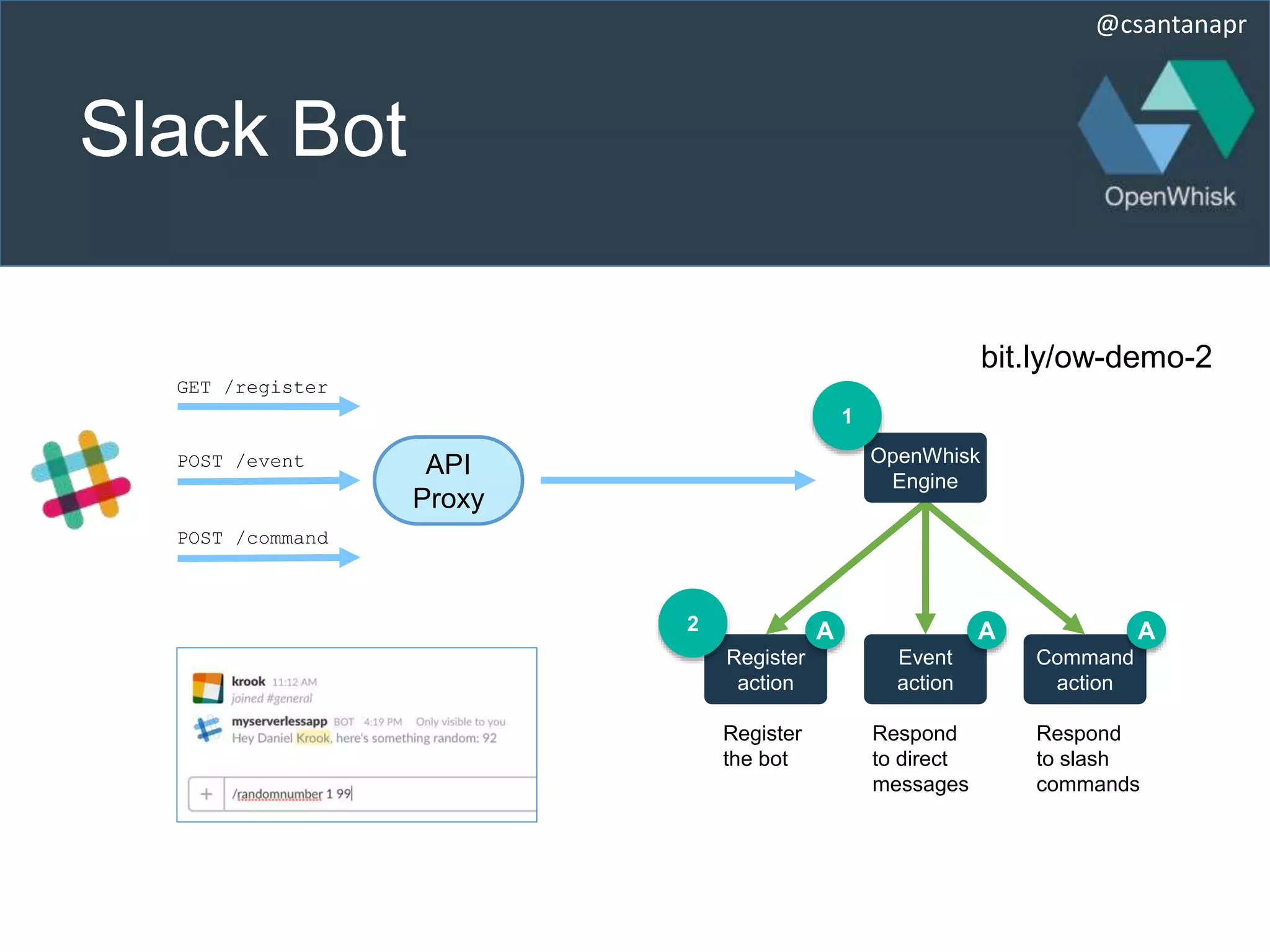Select the Event action box
The width and height of the screenshot is (1270, 952).
[x=925, y=669]
